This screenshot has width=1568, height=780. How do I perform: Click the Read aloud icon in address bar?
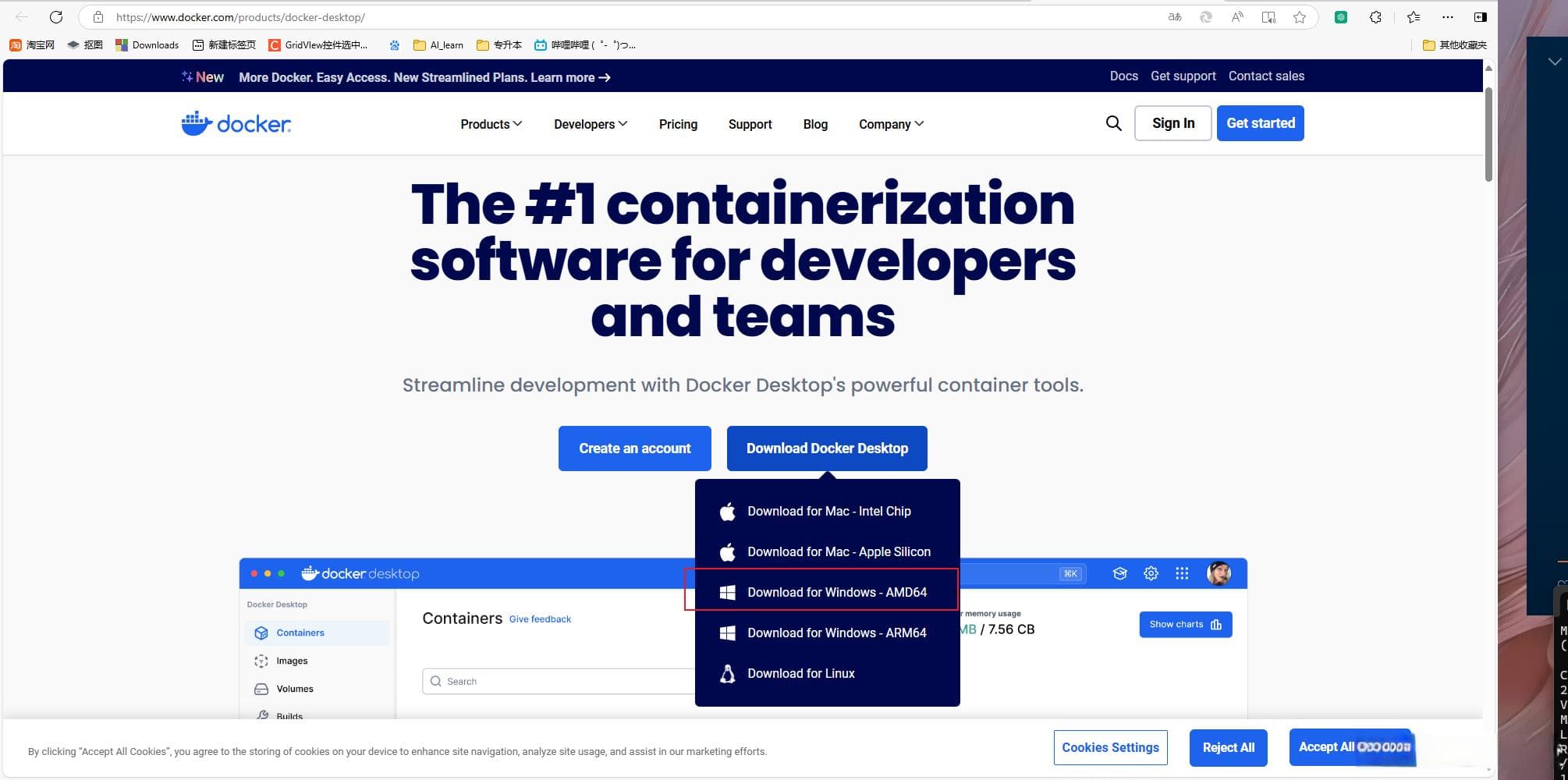point(1237,16)
